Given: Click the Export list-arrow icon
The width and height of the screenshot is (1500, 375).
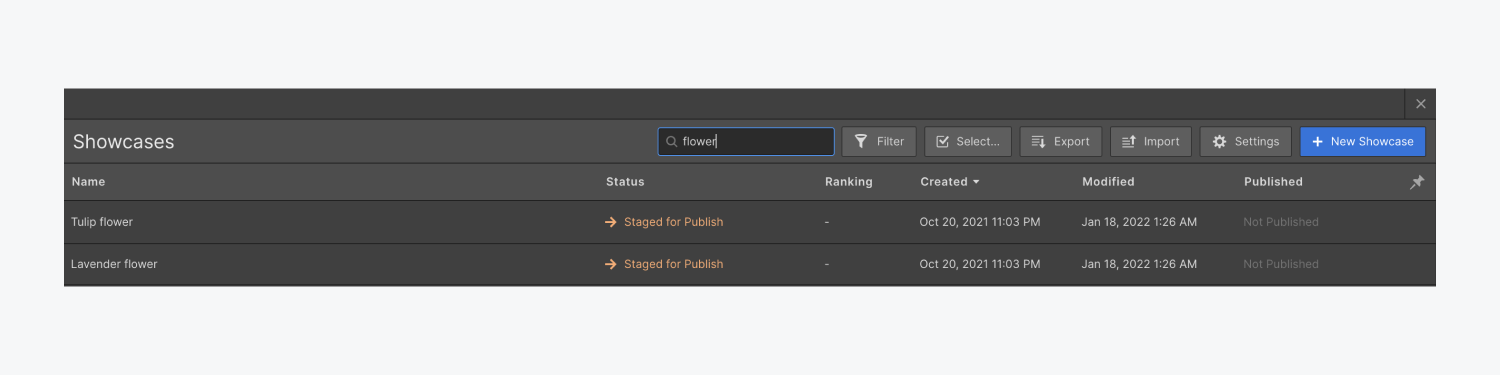Looking at the screenshot, I should (x=1038, y=142).
